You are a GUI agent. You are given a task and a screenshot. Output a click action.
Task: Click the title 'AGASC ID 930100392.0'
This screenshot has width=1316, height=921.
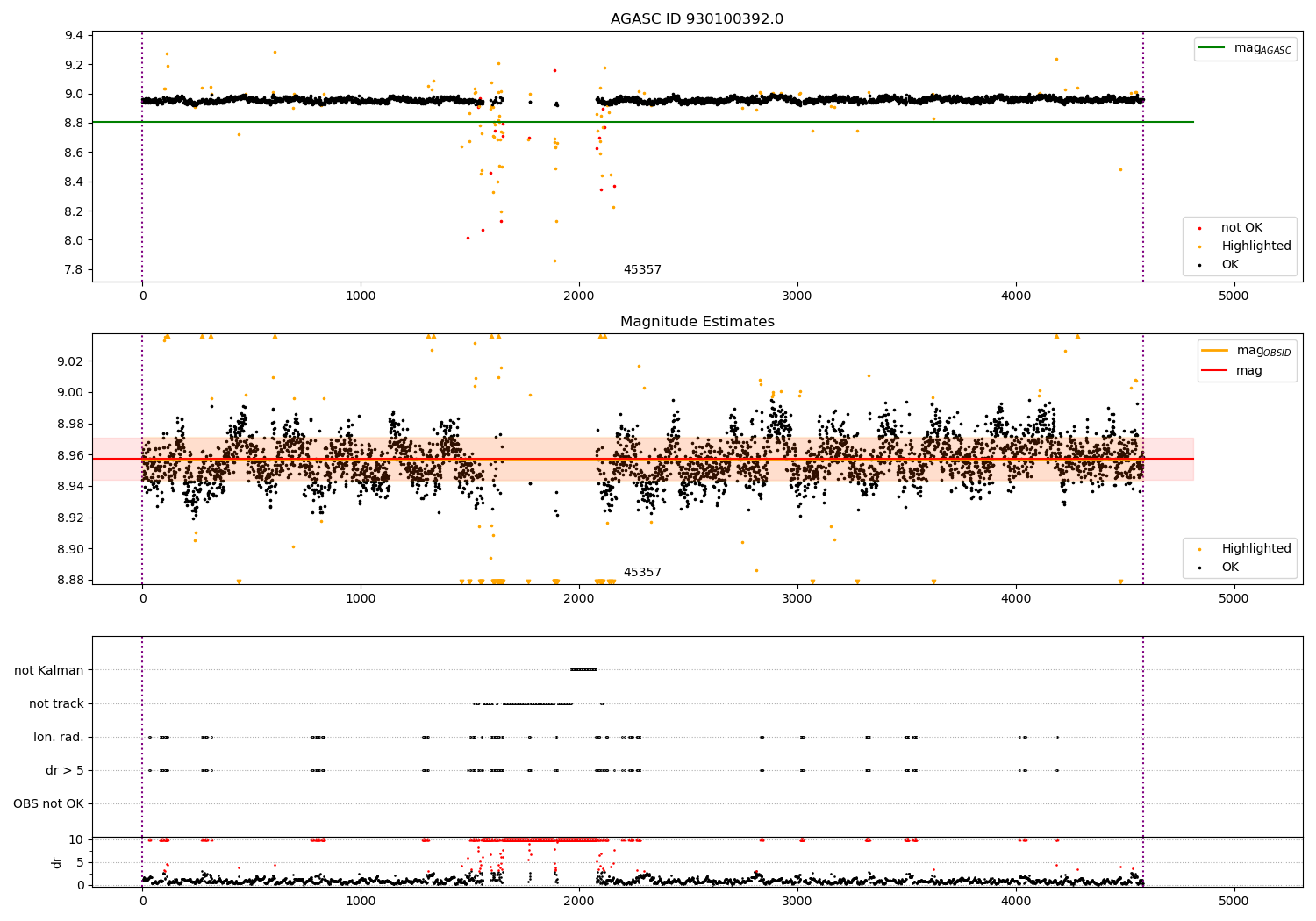click(697, 19)
